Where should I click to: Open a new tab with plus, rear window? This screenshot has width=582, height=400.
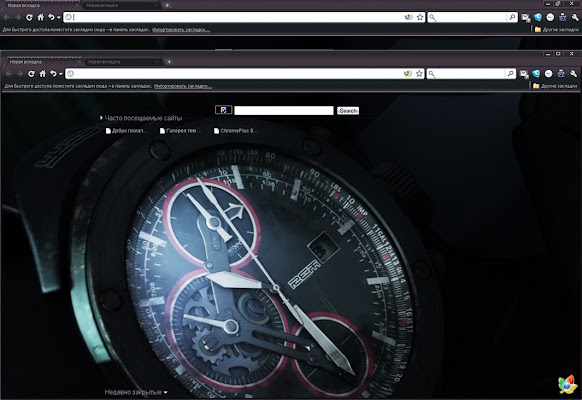[x=167, y=5]
